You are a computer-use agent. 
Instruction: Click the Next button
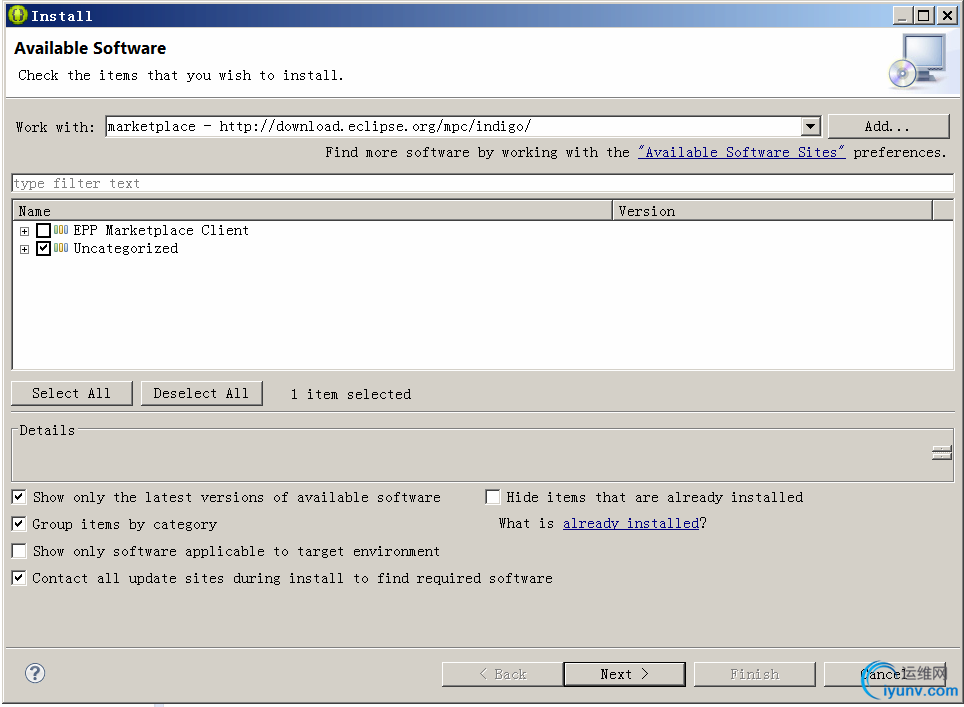tap(624, 674)
